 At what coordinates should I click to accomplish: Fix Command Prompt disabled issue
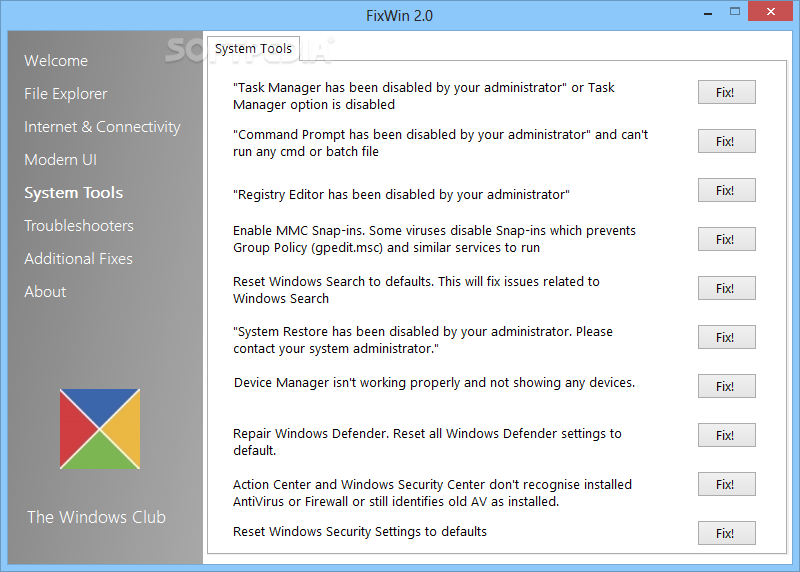[727, 141]
